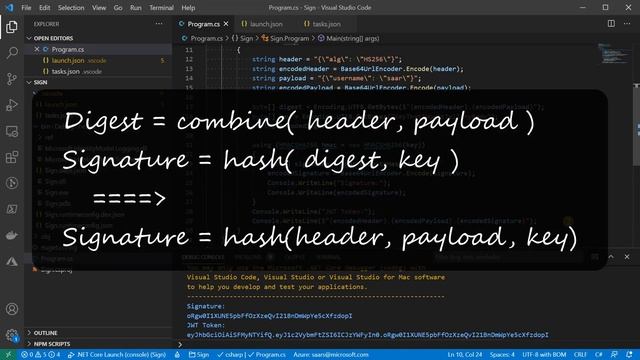The width and height of the screenshot is (640, 360).
Task: Change end of line sequence CRLF
Action: [x=580, y=354]
